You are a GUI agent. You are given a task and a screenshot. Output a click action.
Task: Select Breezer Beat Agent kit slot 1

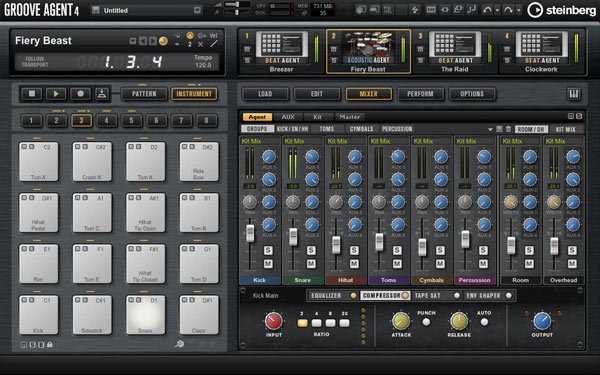(x=282, y=51)
